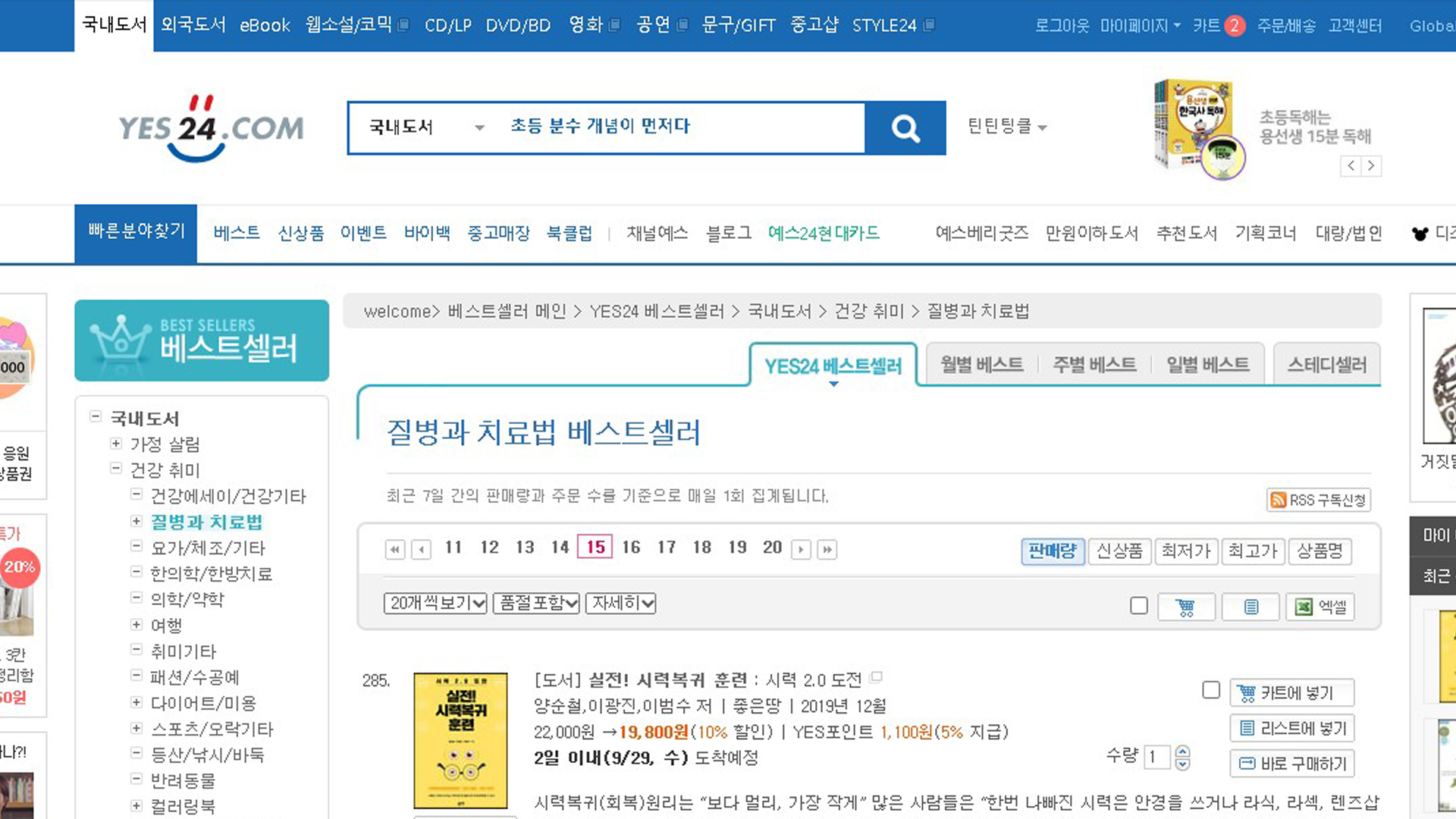Sort results by 최저가
The image size is (1456, 819).
click(1186, 551)
